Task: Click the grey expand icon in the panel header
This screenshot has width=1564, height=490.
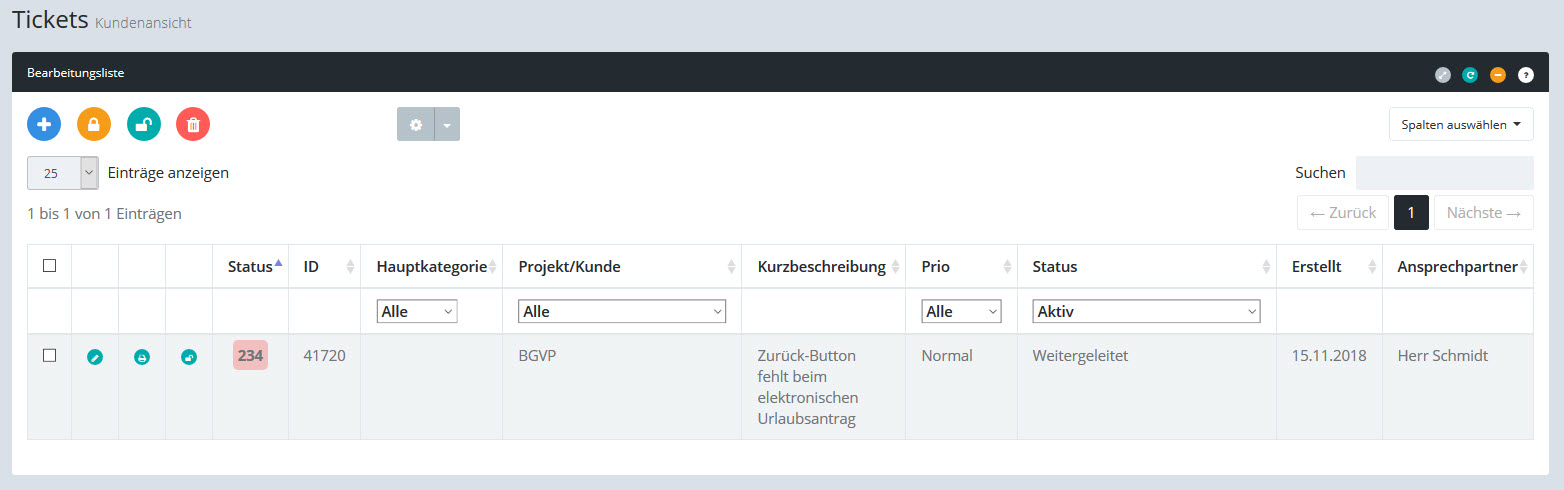Action: point(1442,74)
